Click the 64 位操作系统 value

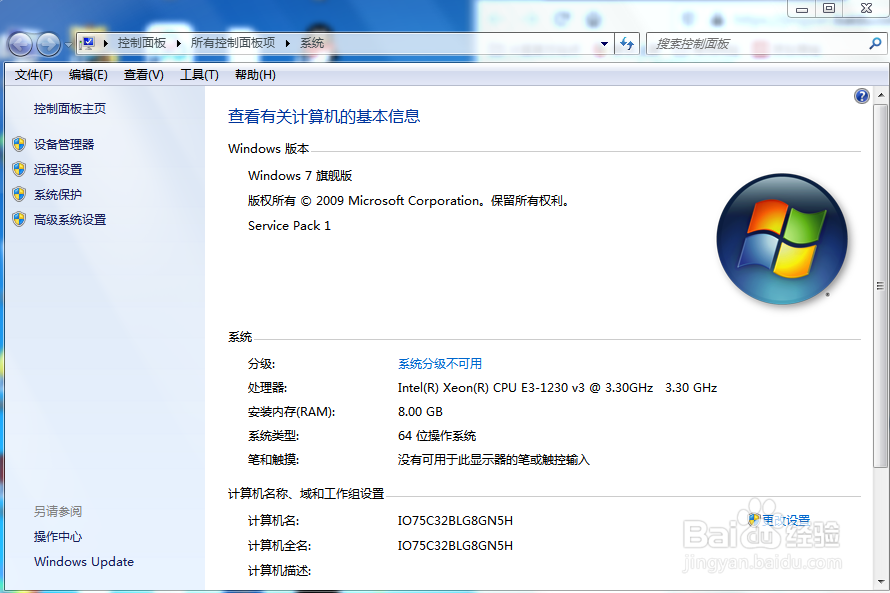[x=437, y=435]
